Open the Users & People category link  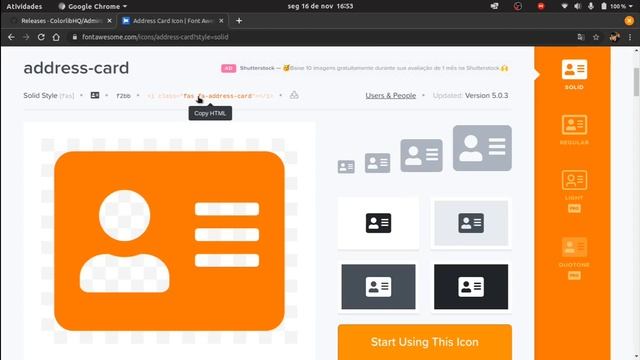click(391, 96)
